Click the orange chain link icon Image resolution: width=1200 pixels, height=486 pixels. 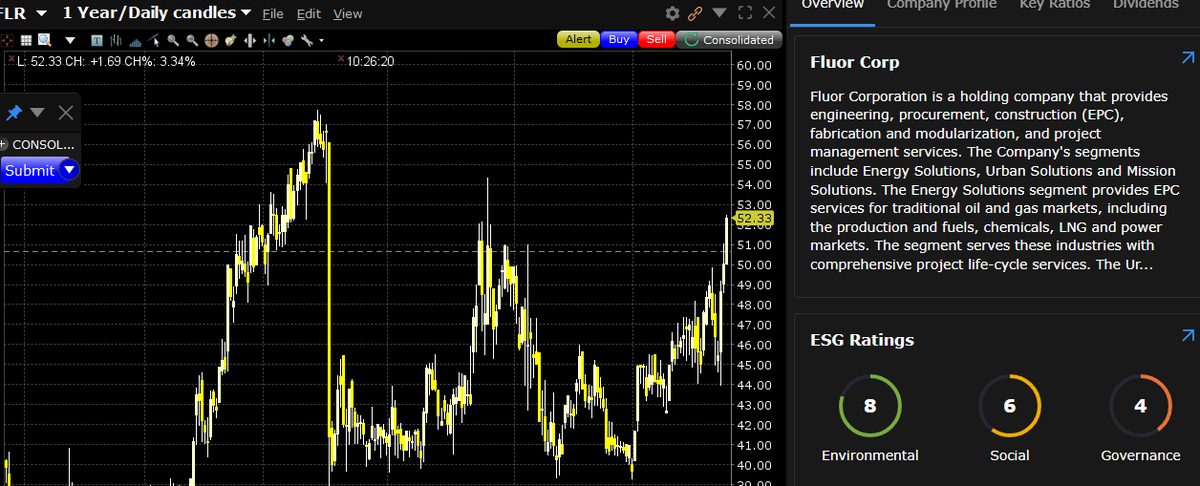[695, 14]
